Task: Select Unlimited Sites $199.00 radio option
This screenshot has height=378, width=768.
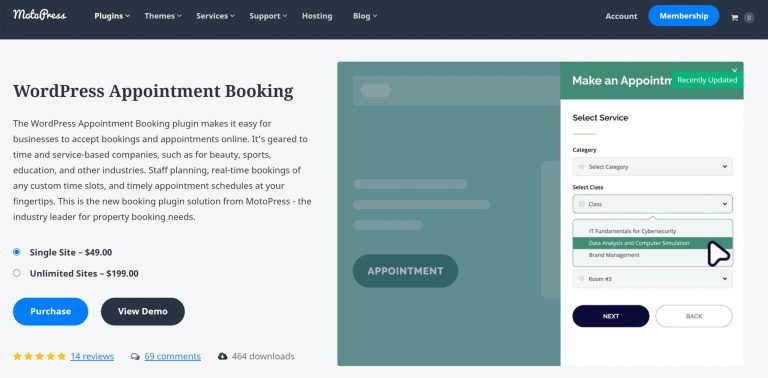Action: pos(17,273)
